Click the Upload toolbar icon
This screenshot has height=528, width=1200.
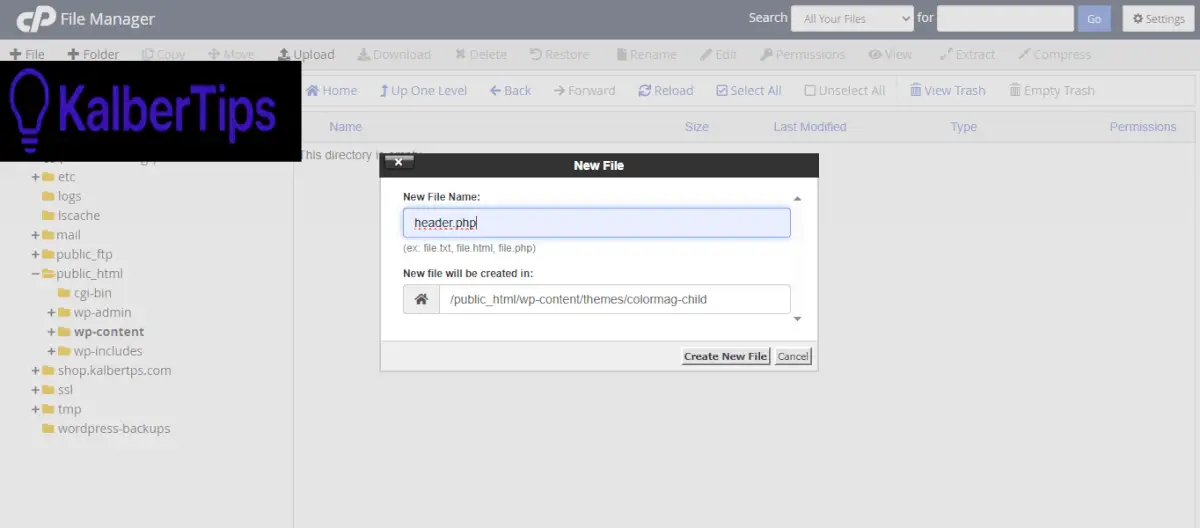[284, 54]
